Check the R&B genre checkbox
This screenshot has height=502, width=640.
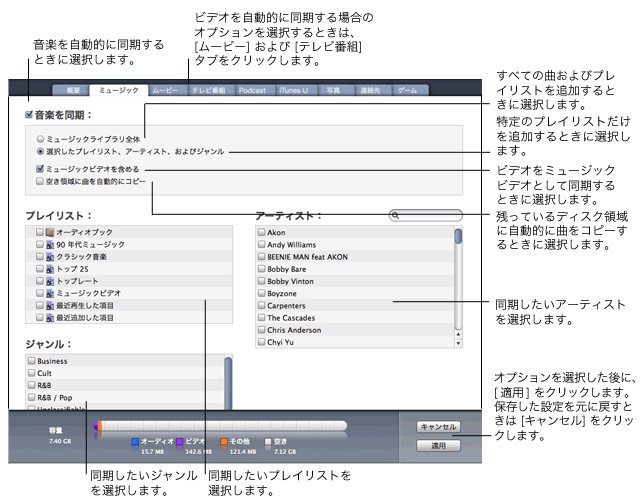click(x=31, y=385)
